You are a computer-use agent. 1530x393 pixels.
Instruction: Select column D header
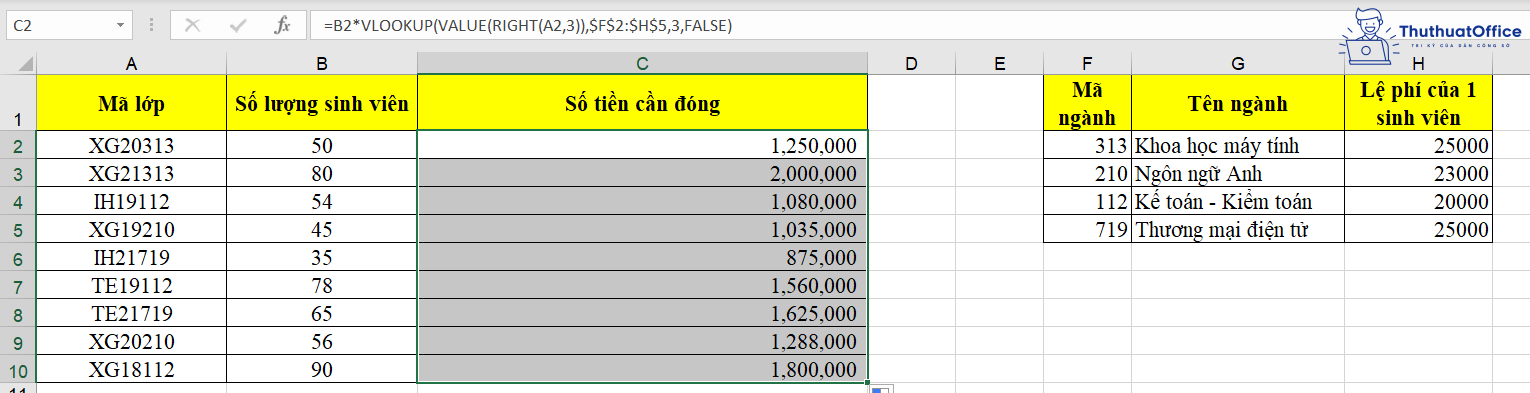(911, 64)
